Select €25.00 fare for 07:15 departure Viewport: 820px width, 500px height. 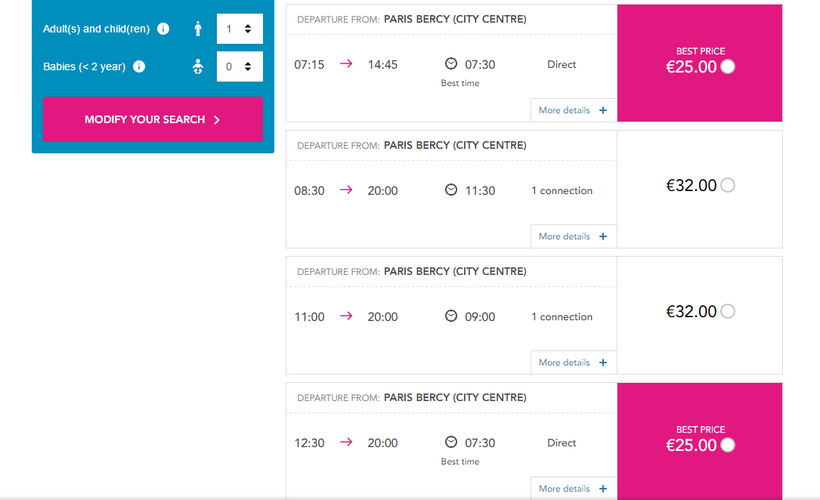click(727, 67)
